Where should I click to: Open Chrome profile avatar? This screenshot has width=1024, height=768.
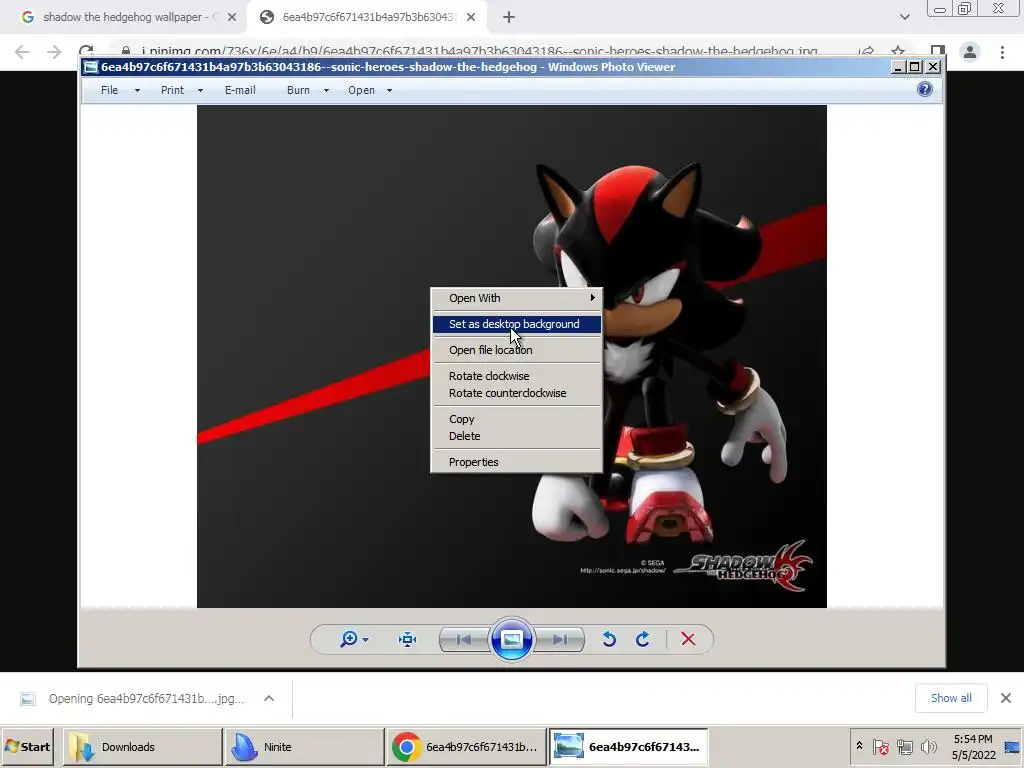970,52
